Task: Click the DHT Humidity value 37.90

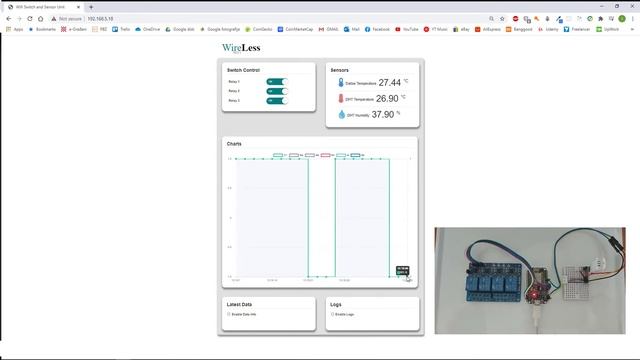Action: [x=383, y=115]
